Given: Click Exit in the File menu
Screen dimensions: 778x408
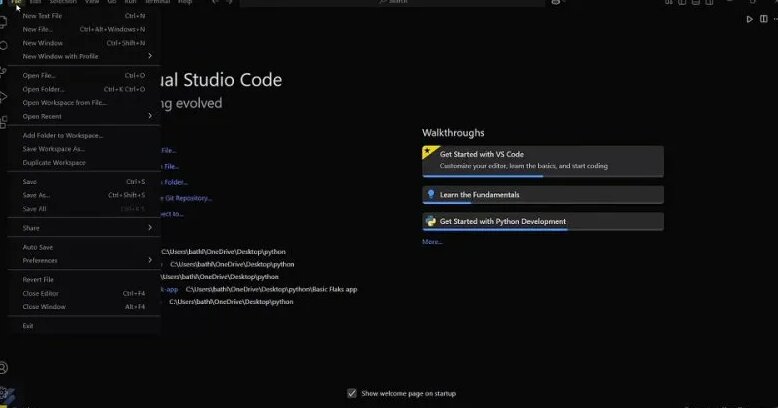Looking at the screenshot, I should (84, 326).
